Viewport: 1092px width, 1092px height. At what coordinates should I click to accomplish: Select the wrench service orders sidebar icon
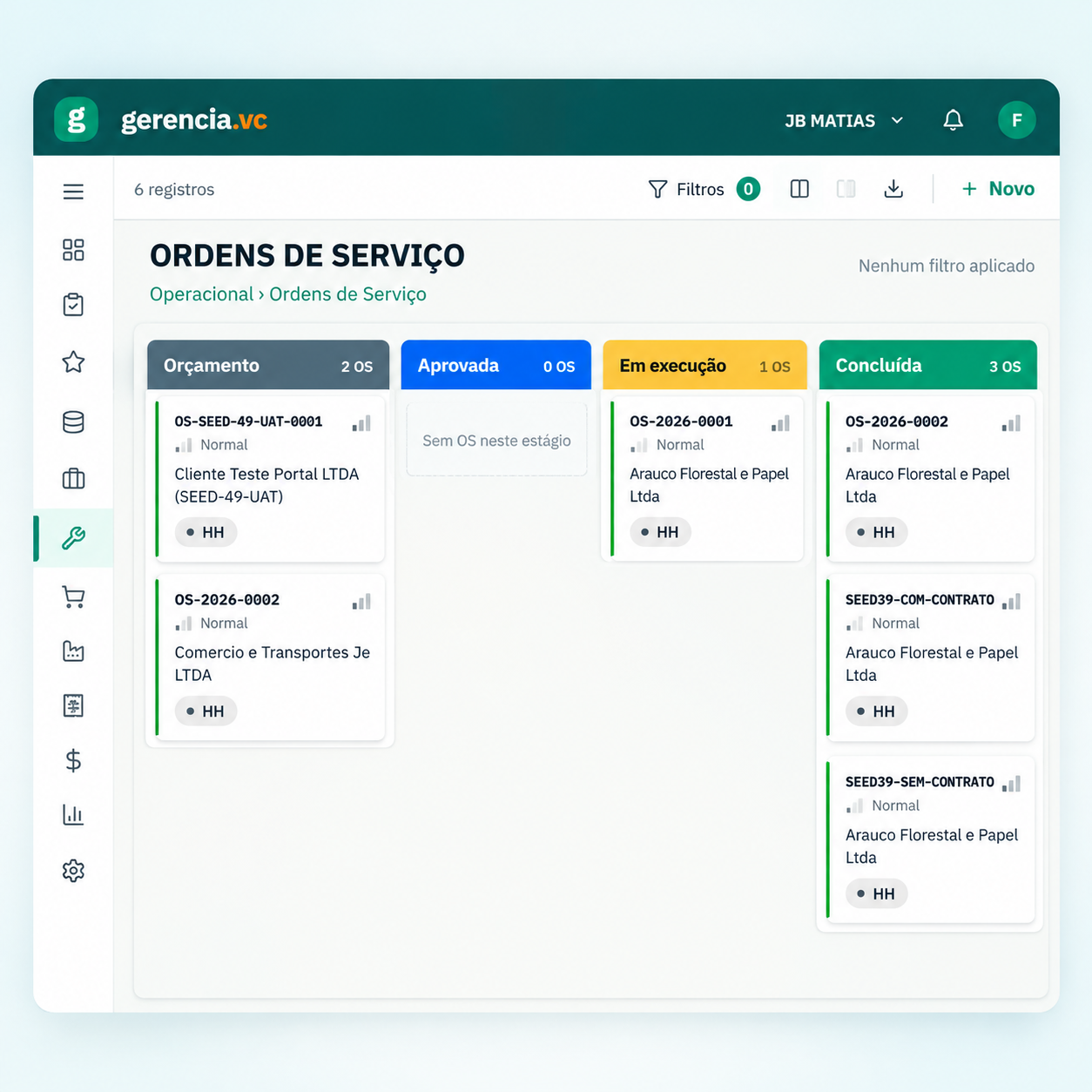73,538
